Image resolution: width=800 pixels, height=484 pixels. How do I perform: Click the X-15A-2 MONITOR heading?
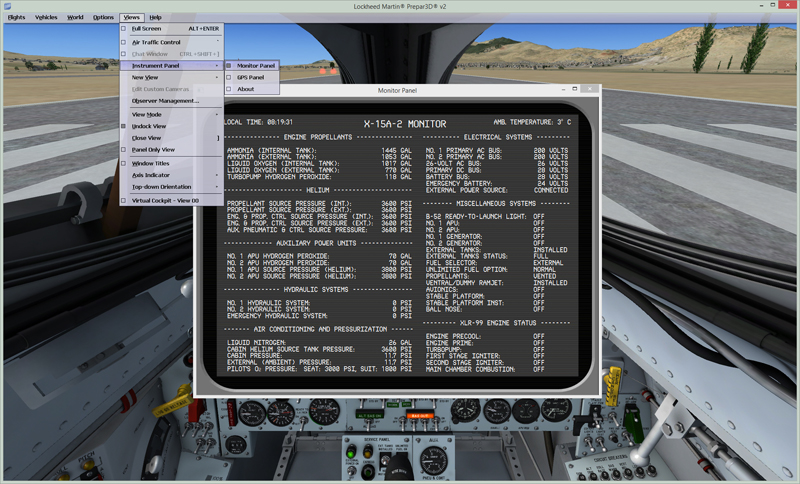[x=405, y=124]
